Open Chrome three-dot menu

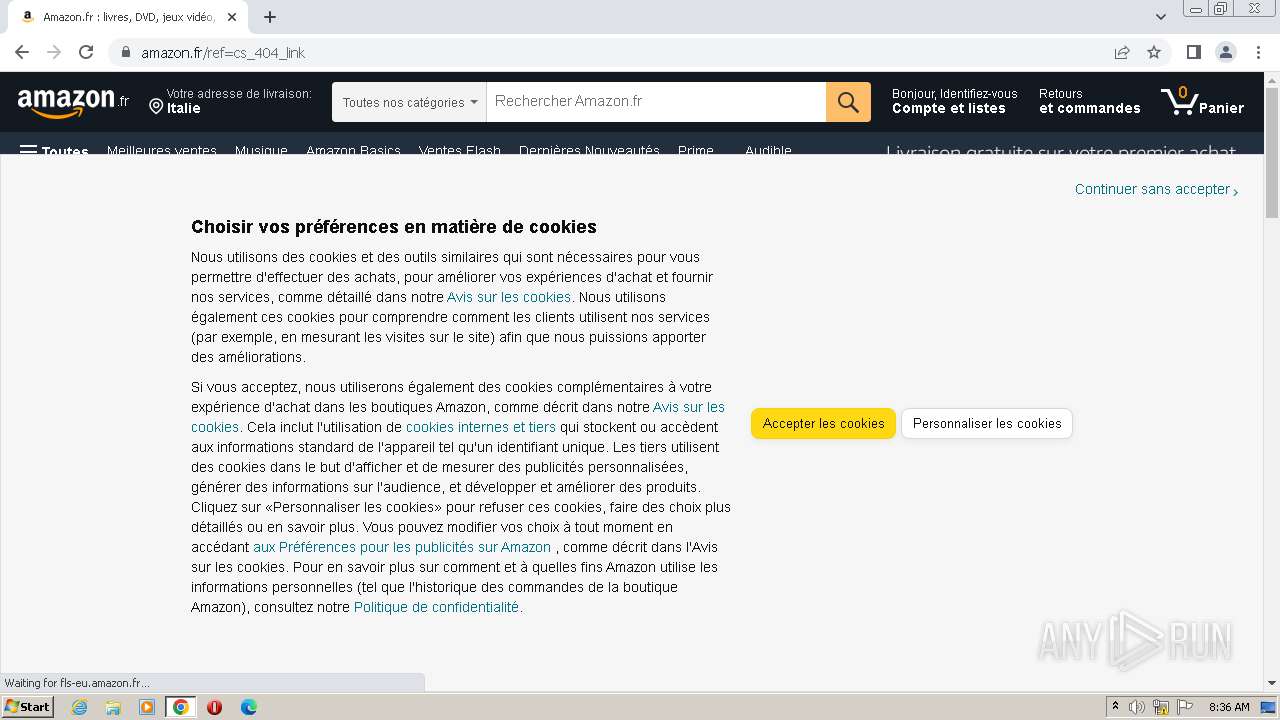tap(1259, 52)
